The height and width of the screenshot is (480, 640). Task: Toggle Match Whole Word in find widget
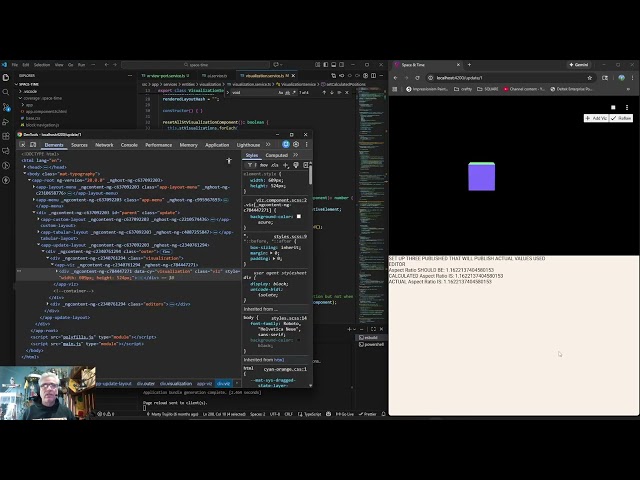(287, 93)
